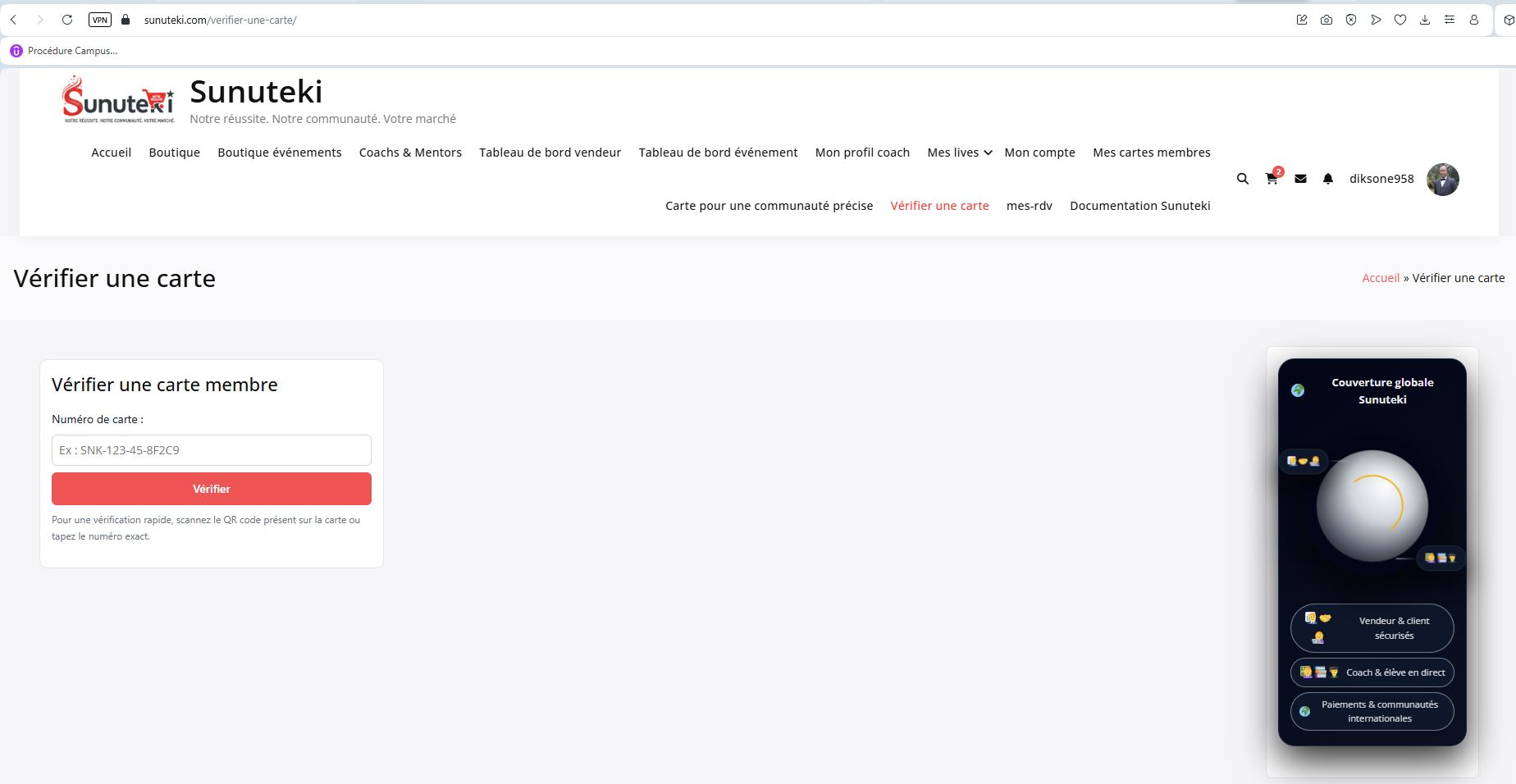Image resolution: width=1516 pixels, height=784 pixels.
Task: Click the Sunuteki logo image
Action: pyautogui.click(x=118, y=100)
